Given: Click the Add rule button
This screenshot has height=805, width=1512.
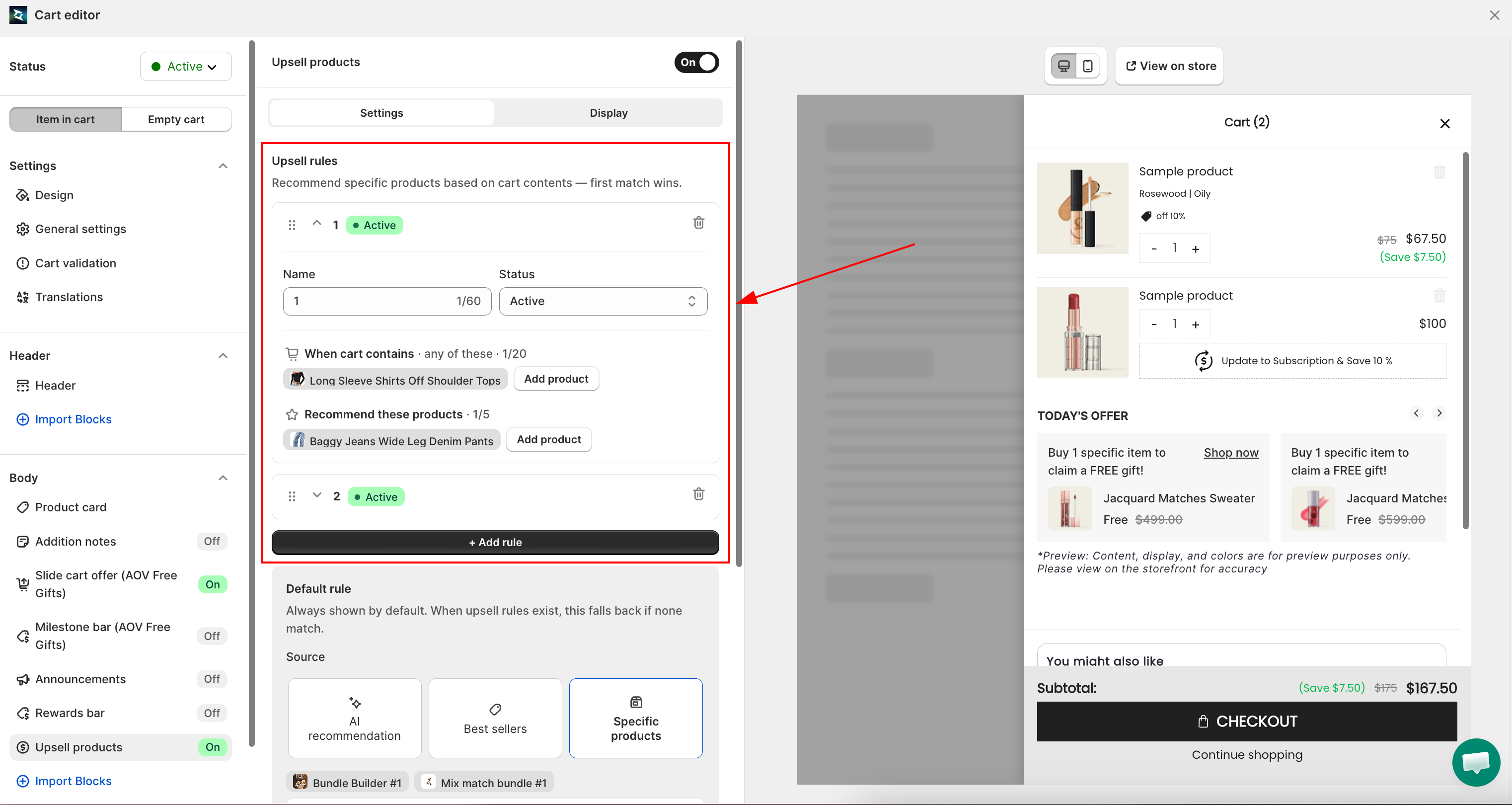Looking at the screenshot, I should pos(495,543).
